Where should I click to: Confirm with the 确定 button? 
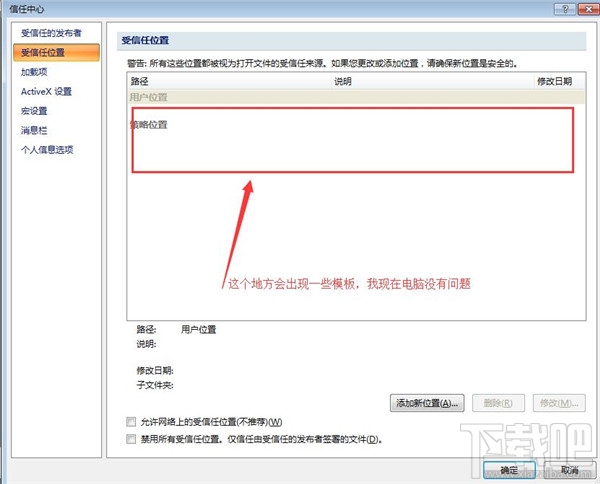click(x=509, y=470)
